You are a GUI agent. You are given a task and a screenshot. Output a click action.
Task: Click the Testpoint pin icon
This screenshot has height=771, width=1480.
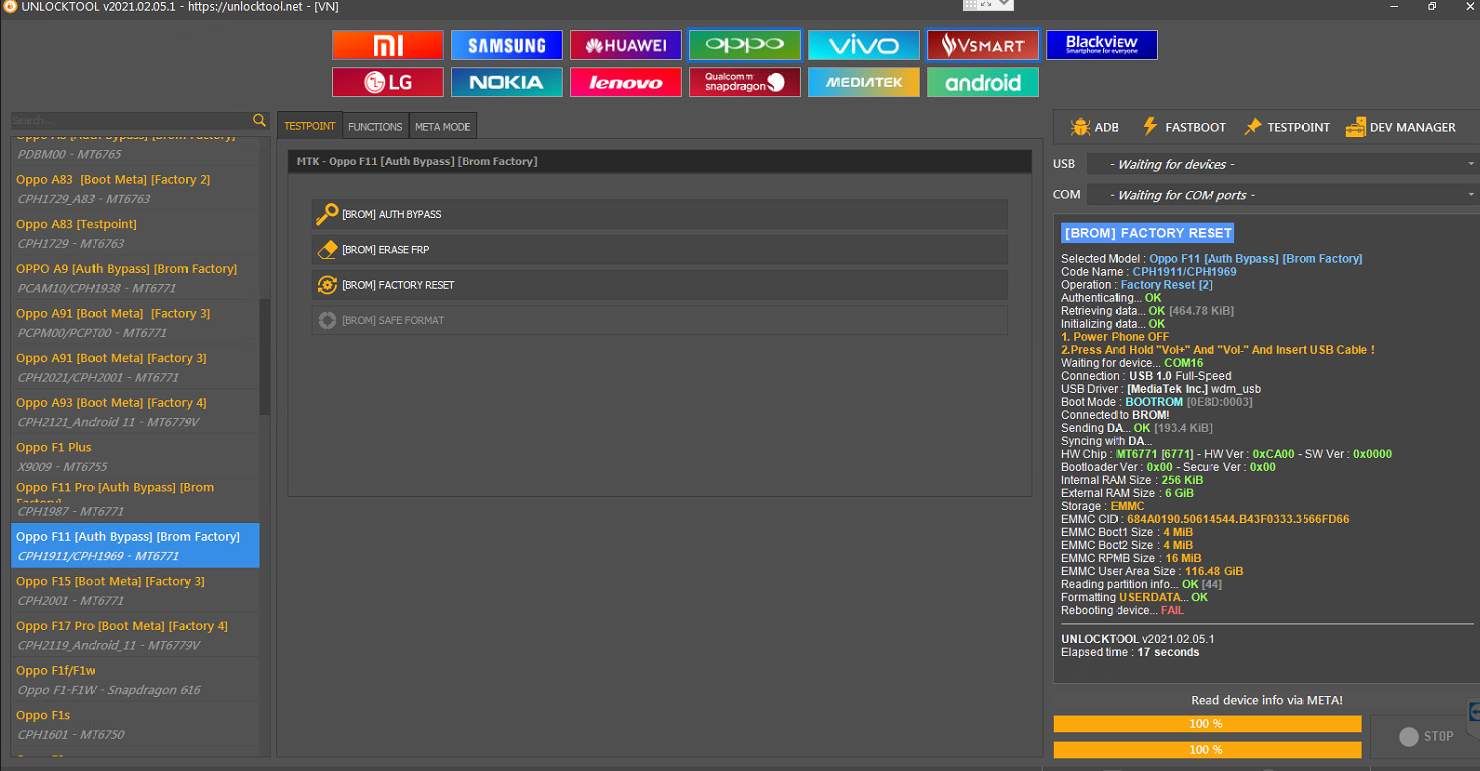click(1252, 127)
